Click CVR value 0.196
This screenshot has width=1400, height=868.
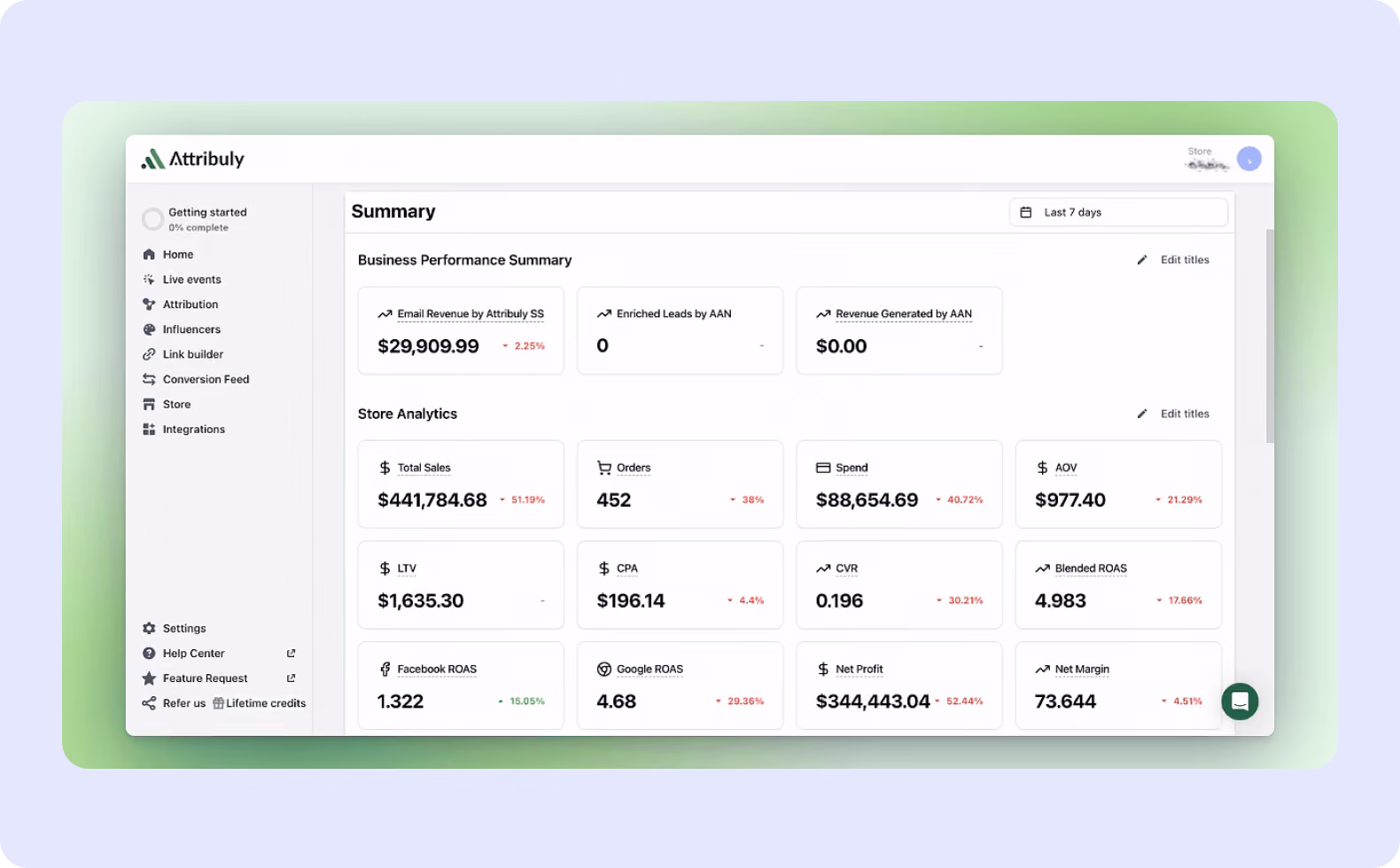coord(839,601)
